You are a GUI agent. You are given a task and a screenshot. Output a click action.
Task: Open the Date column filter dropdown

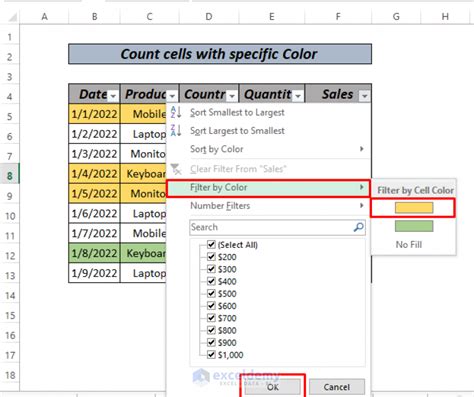tap(113, 96)
